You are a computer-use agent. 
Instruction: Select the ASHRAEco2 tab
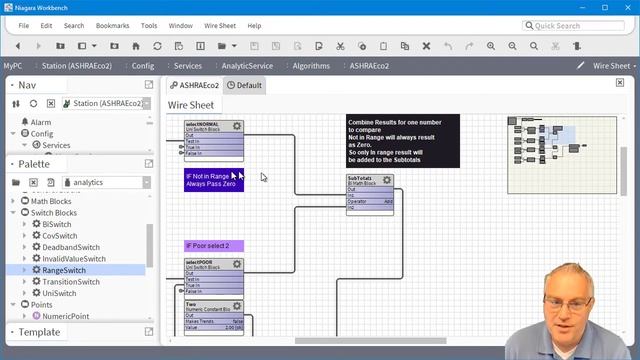[195, 85]
